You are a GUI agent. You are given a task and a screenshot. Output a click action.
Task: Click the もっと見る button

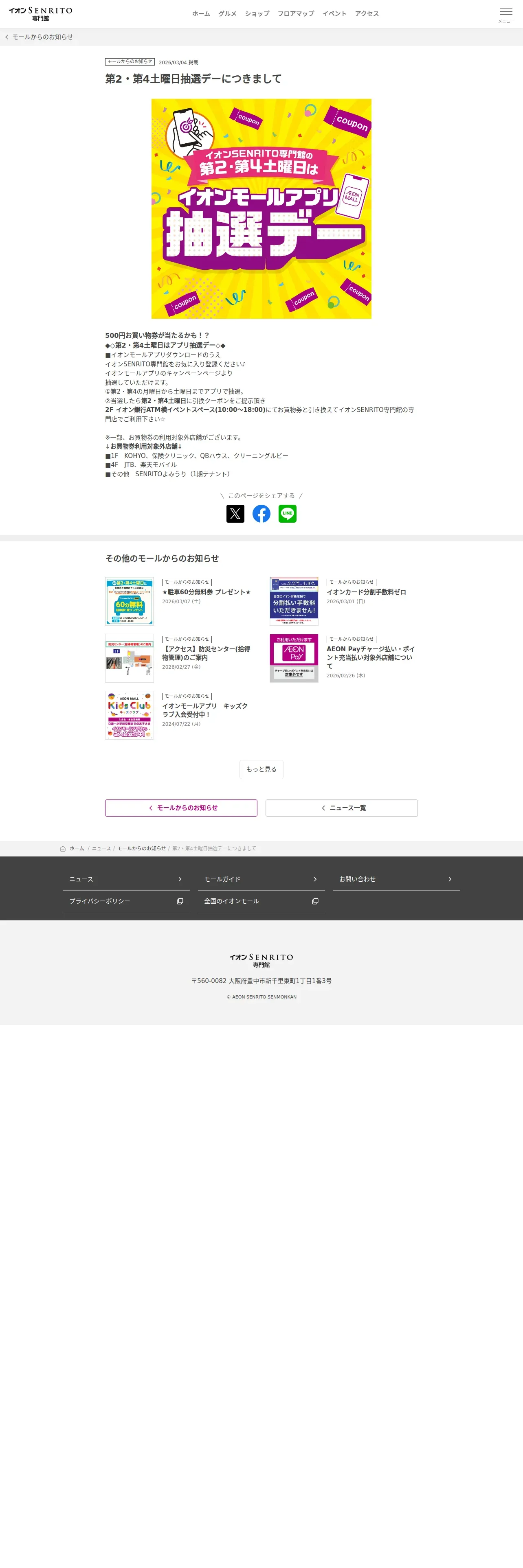[261, 769]
